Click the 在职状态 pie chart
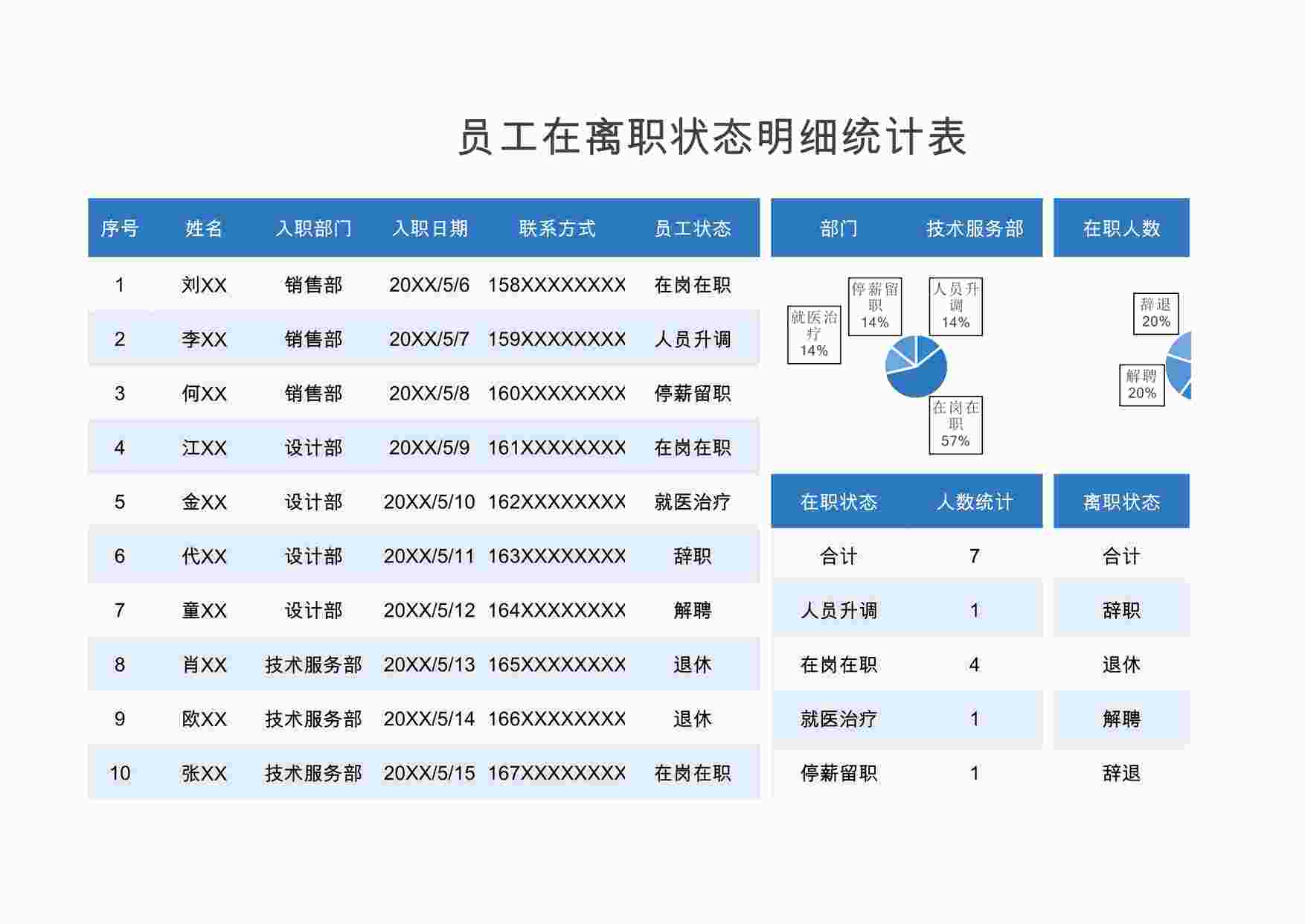This screenshot has height=924, width=1305. point(916,367)
